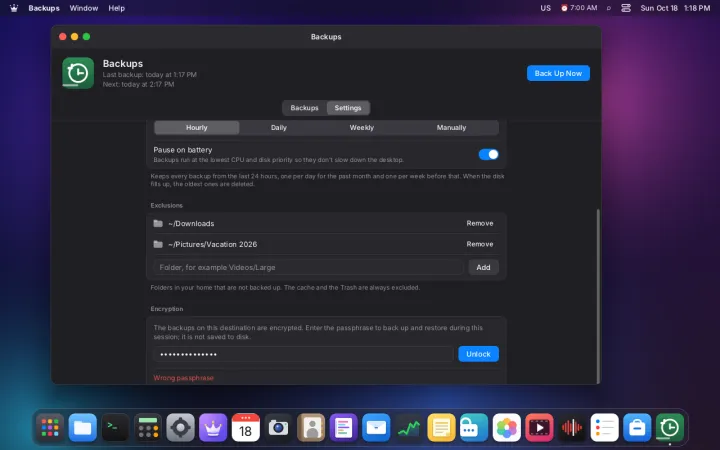The image size is (720, 450).
Task: Open the Help menu
Action: coord(117,8)
